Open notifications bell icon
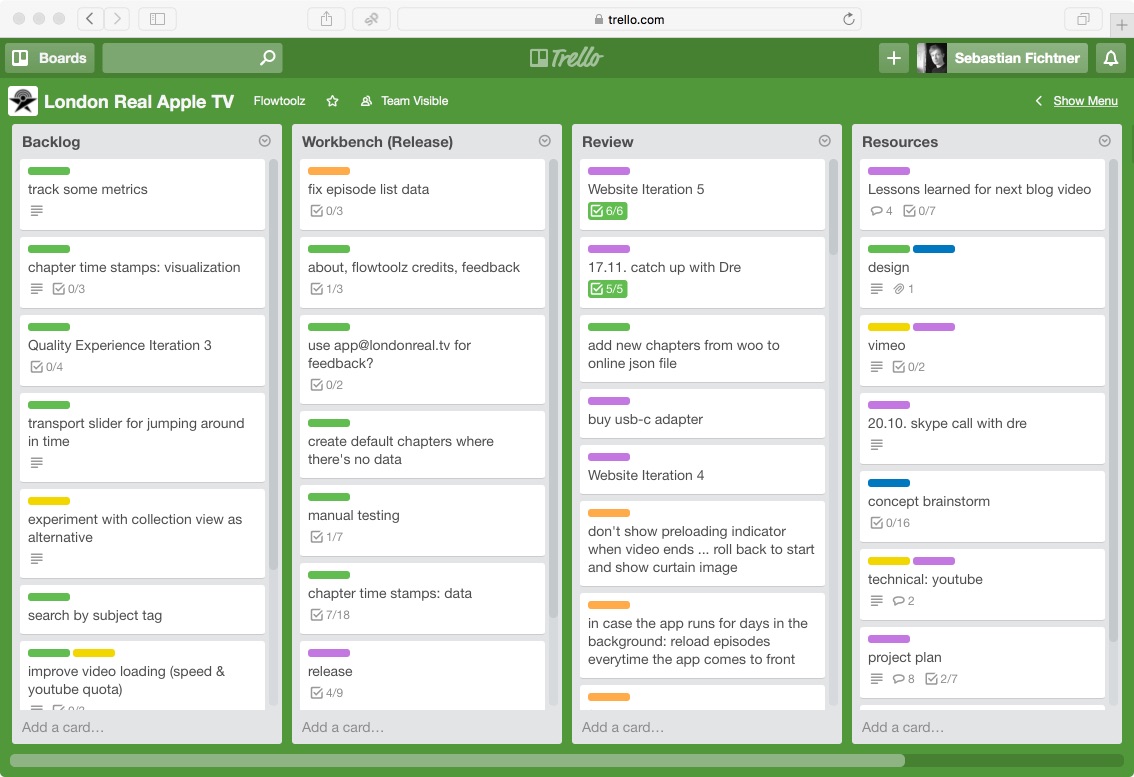Viewport: 1134px width, 777px height. point(1111,58)
